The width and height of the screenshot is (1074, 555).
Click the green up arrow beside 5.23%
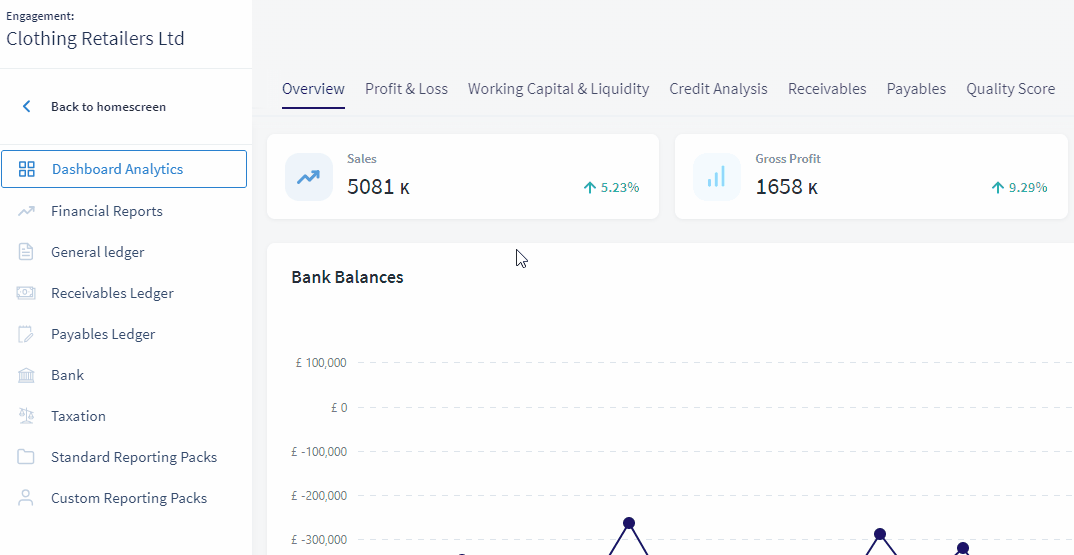coord(590,187)
